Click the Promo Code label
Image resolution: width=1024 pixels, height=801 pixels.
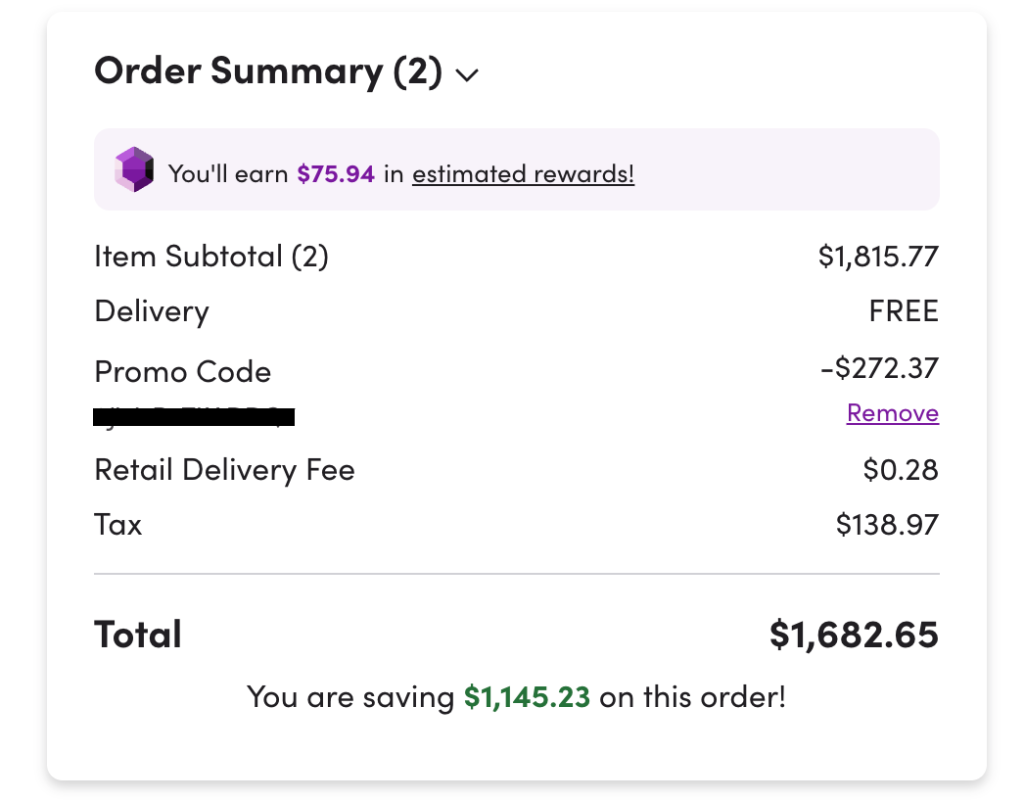182,372
